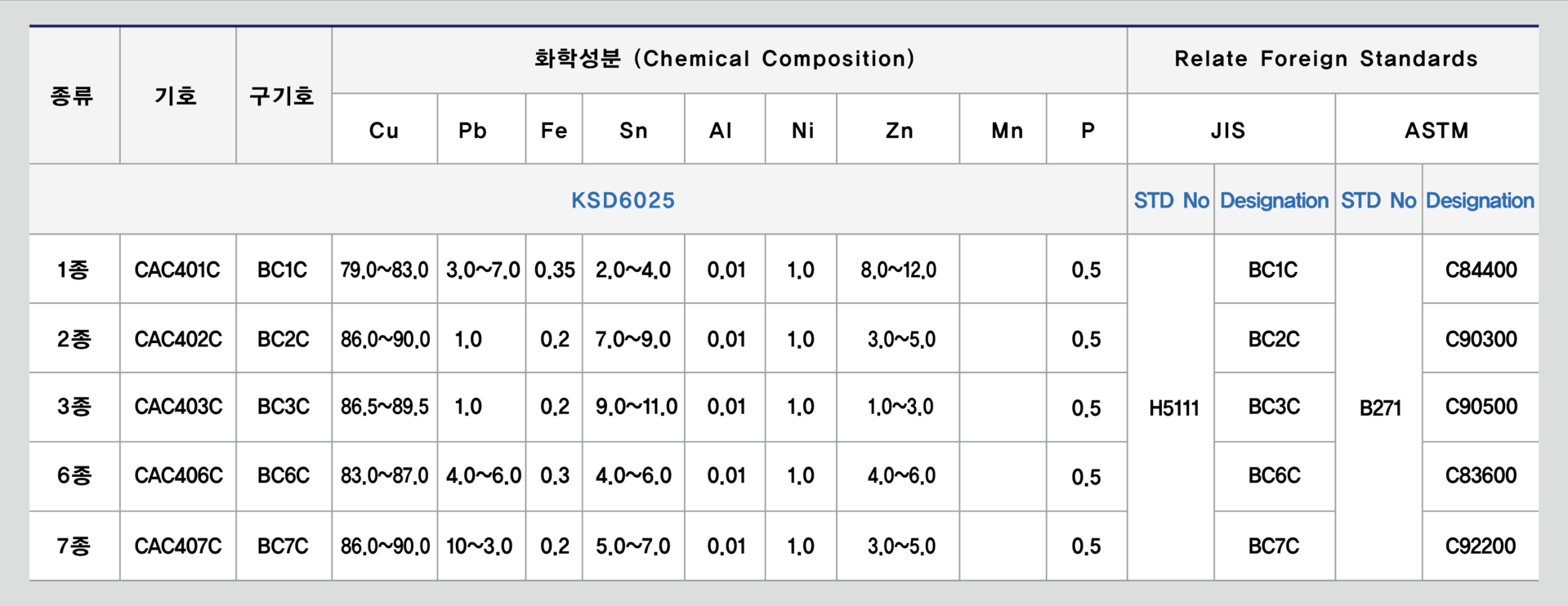Select the Mn column header

pyautogui.click(x=1007, y=131)
